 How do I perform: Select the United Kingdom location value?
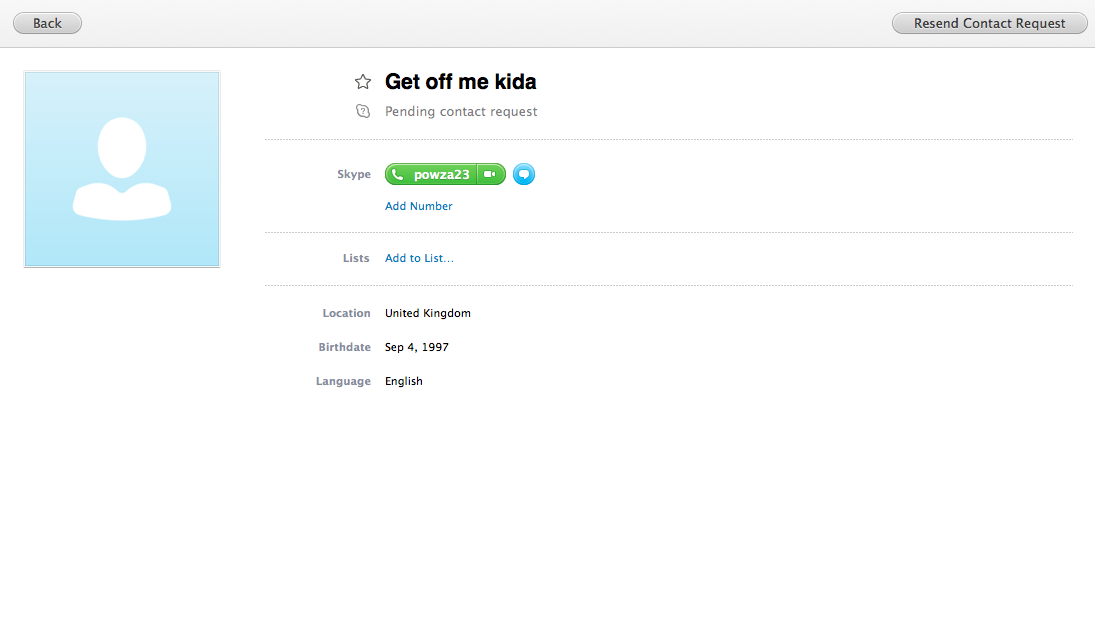(427, 313)
